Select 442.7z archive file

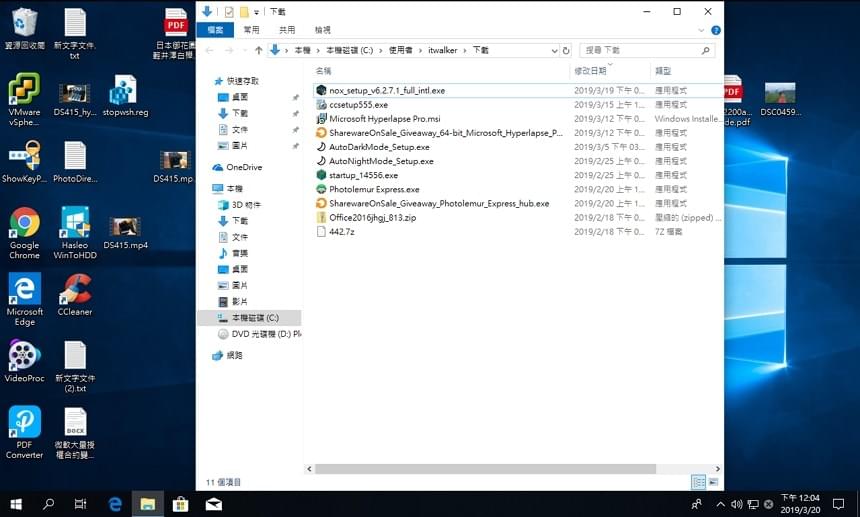[x=341, y=232]
